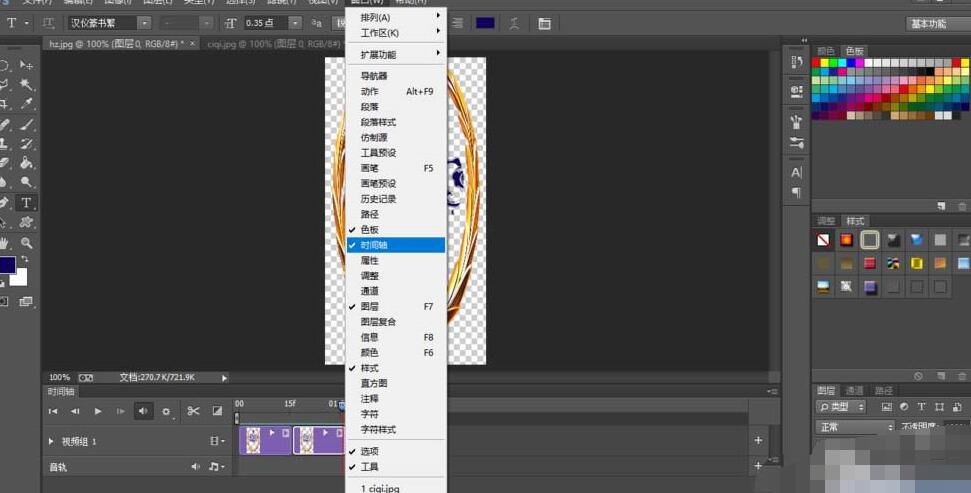
Task: Select the Zoom tool in toolbox
Action: [x=26, y=243]
